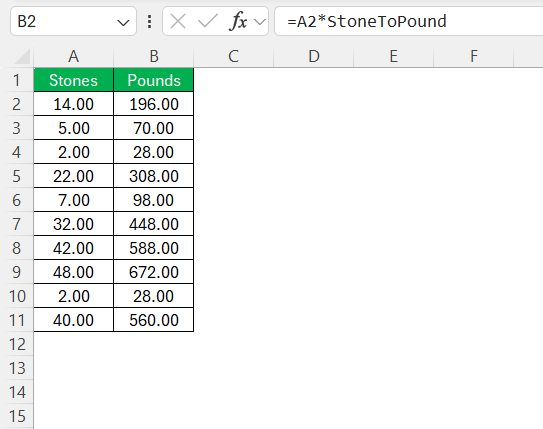543x429 pixels.
Task: Select row 14 header
Action: 17,392
